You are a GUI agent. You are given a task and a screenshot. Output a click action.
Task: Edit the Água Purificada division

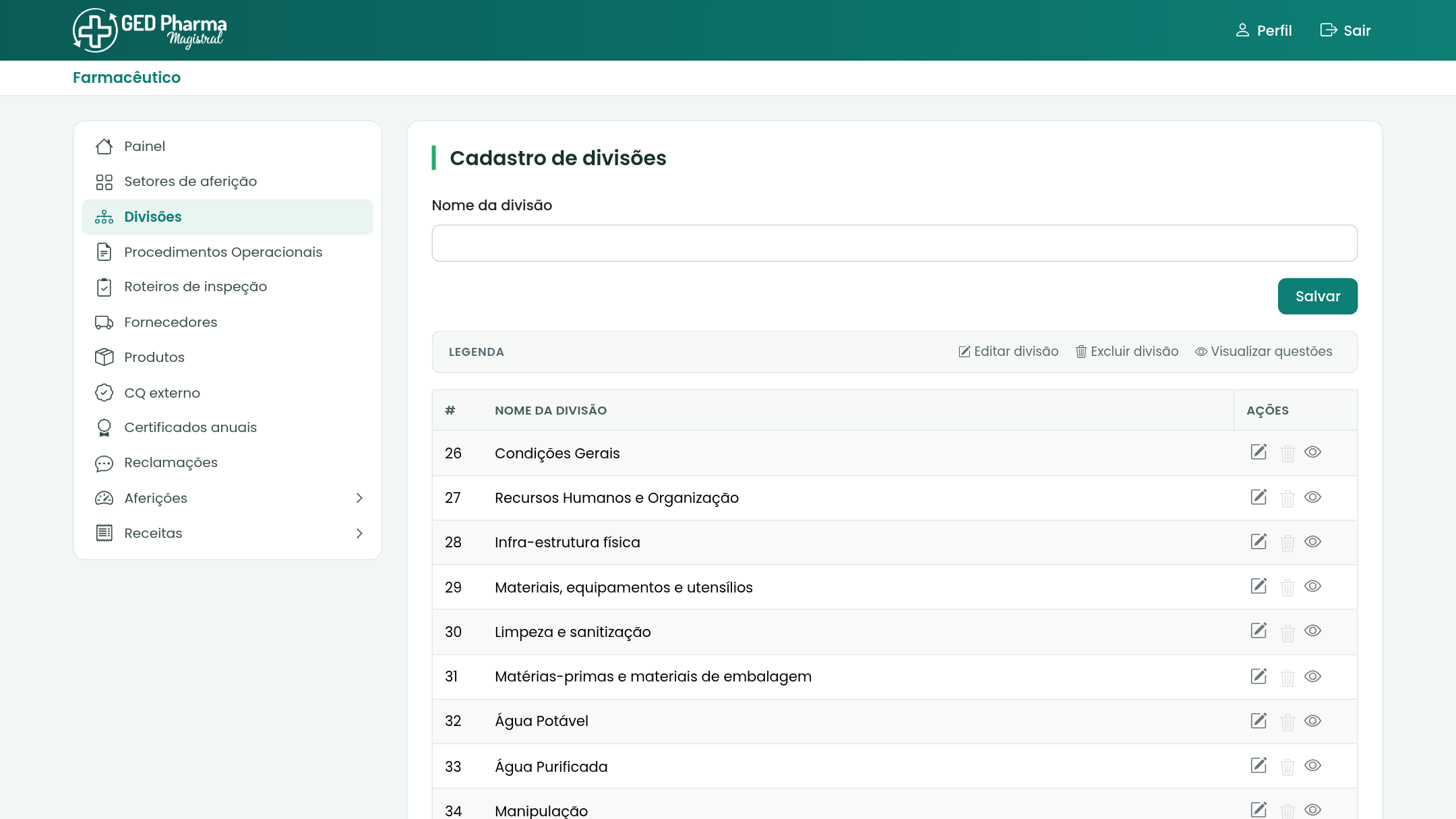coord(1258,765)
